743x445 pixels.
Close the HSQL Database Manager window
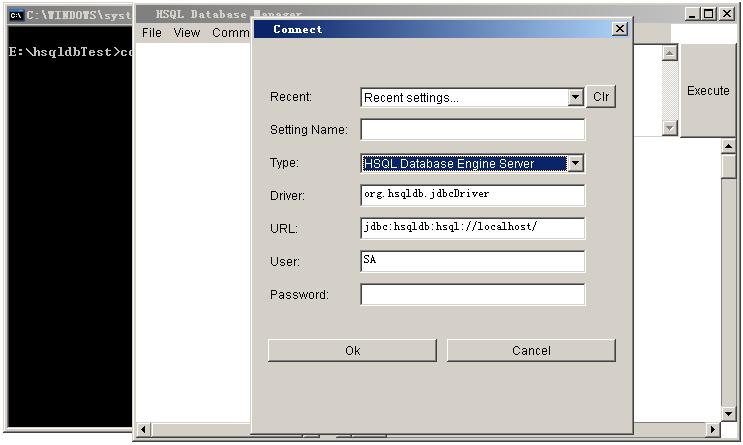point(726,14)
